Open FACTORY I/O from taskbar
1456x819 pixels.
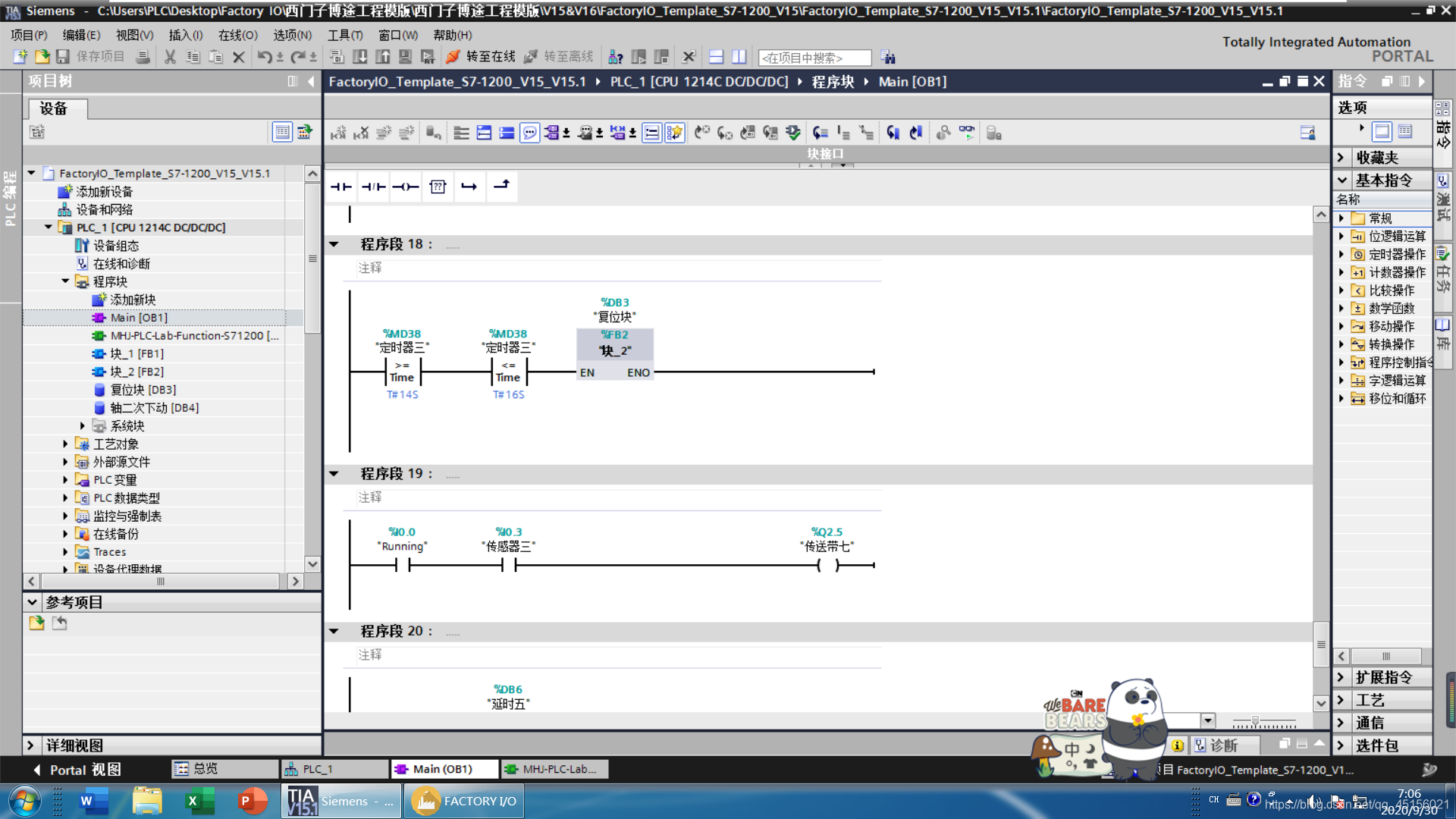click(x=464, y=801)
